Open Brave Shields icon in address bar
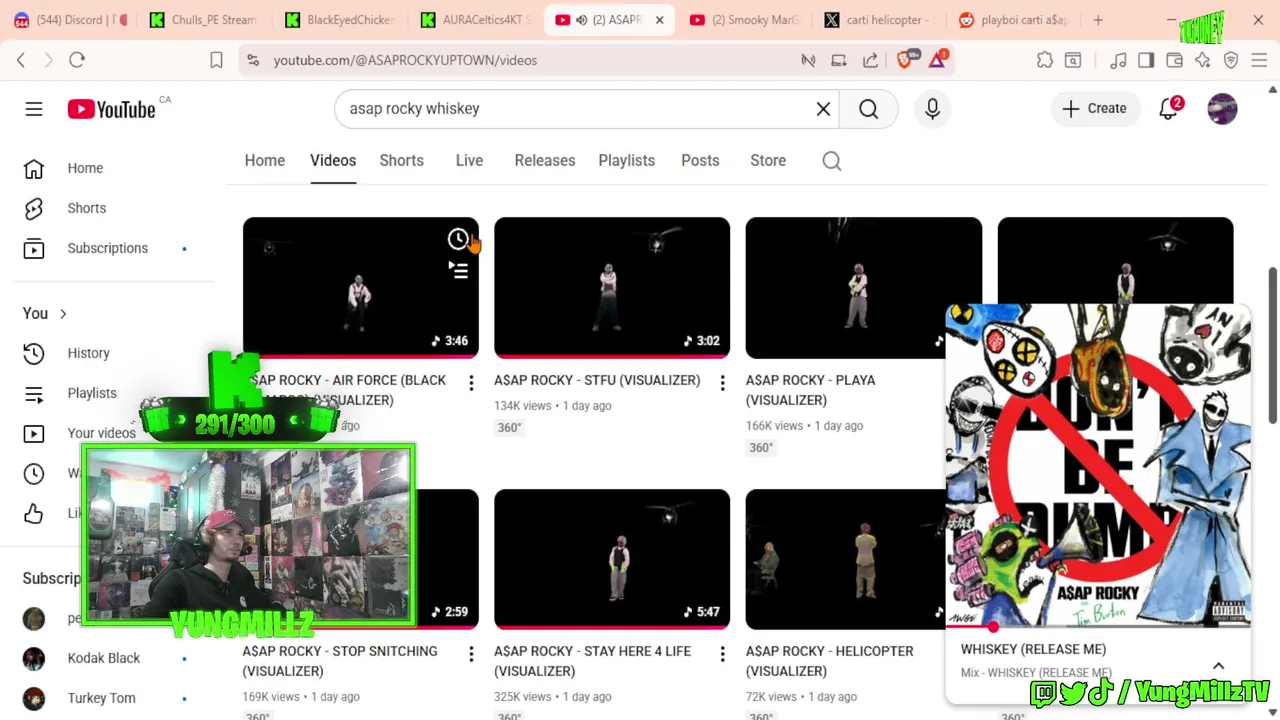Viewport: 1280px width, 720px height. click(906, 60)
